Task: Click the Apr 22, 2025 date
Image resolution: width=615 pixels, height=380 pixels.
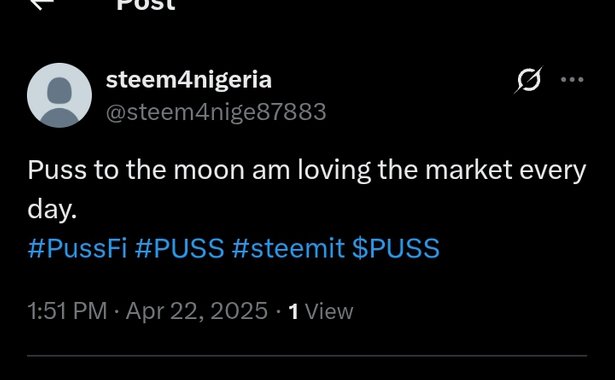Action: pyautogui.click(x=197, y=311)
